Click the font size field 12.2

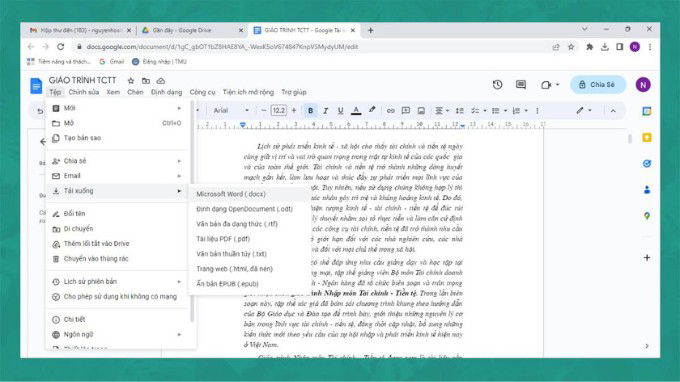[278, 111]
